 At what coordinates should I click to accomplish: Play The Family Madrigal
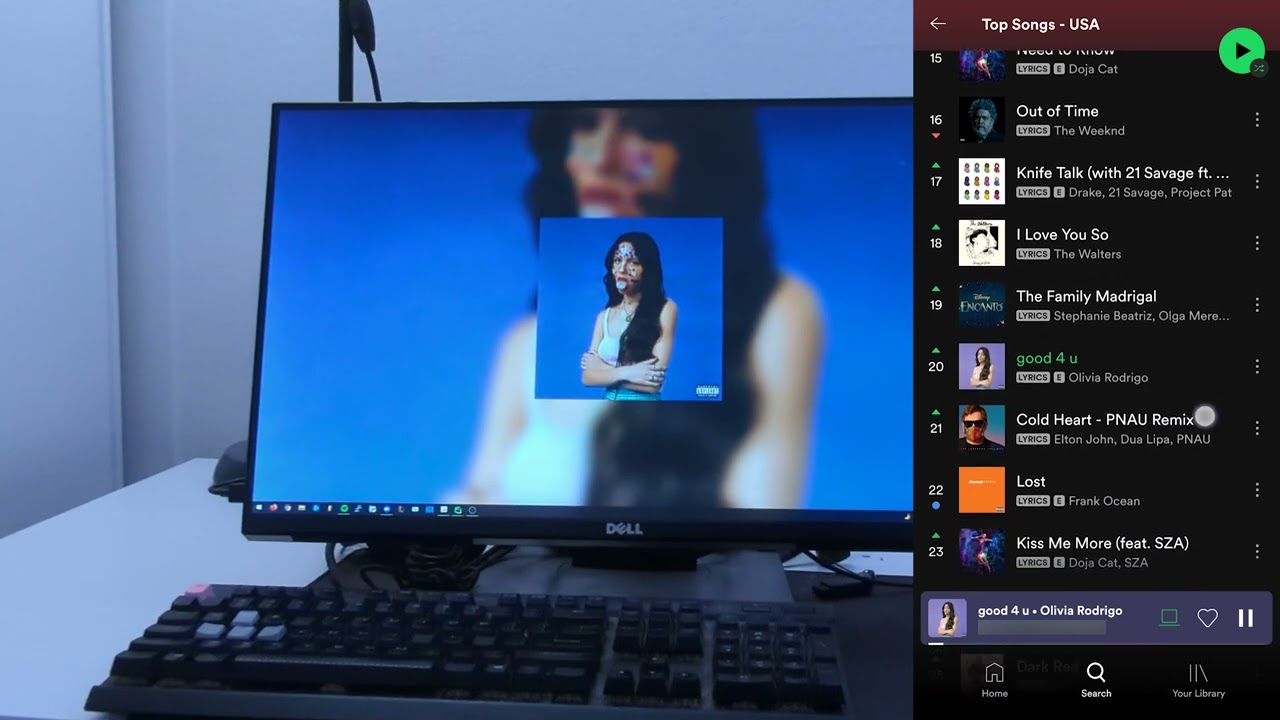(1086, 296)
